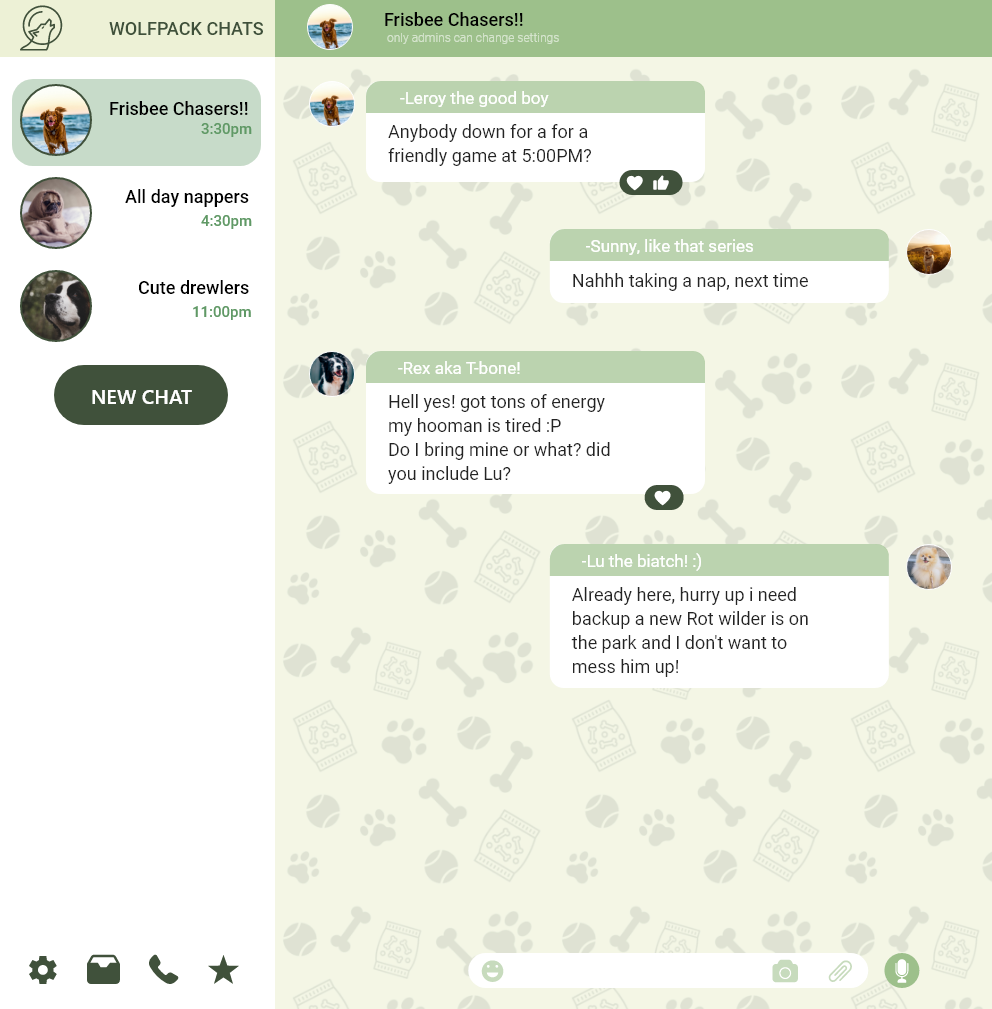Click the wolf logo icon

pos(42,28)
